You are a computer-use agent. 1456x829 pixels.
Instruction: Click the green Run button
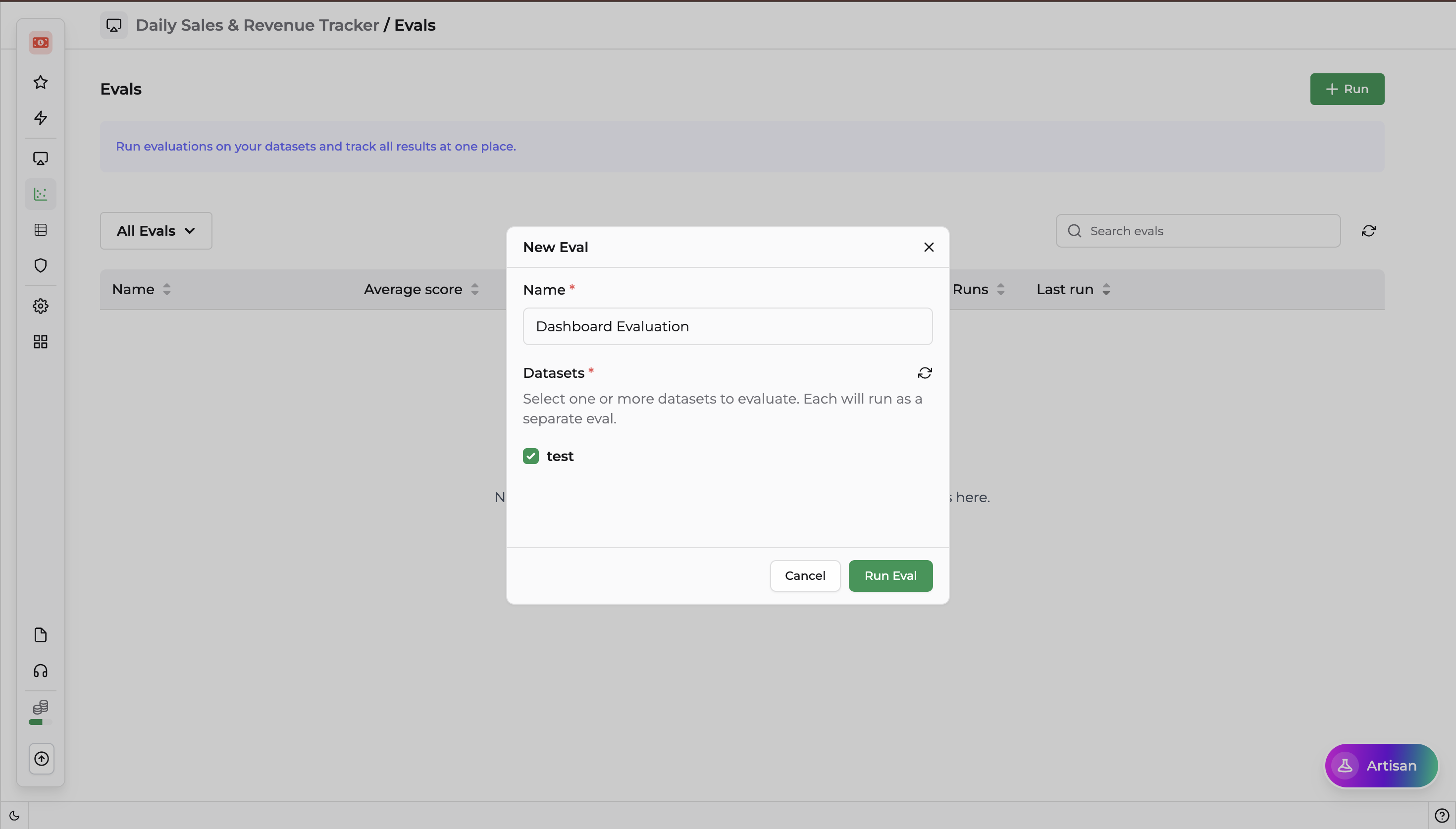coord(1347,89)
